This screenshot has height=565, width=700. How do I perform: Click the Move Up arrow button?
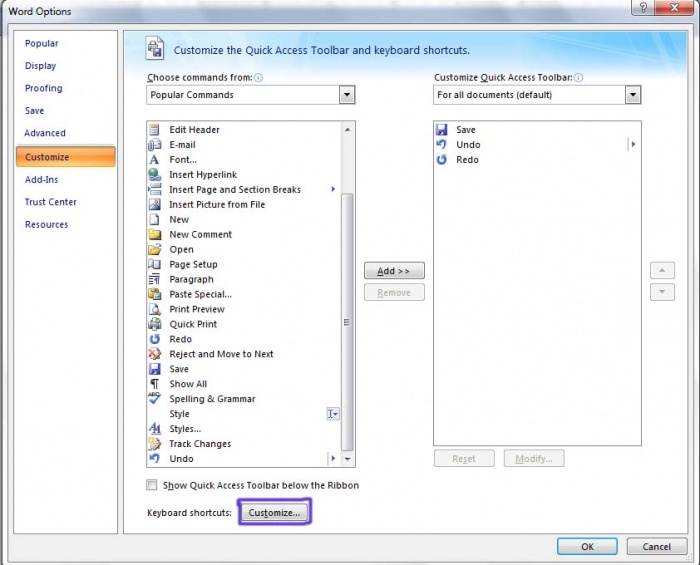(662, 270)
